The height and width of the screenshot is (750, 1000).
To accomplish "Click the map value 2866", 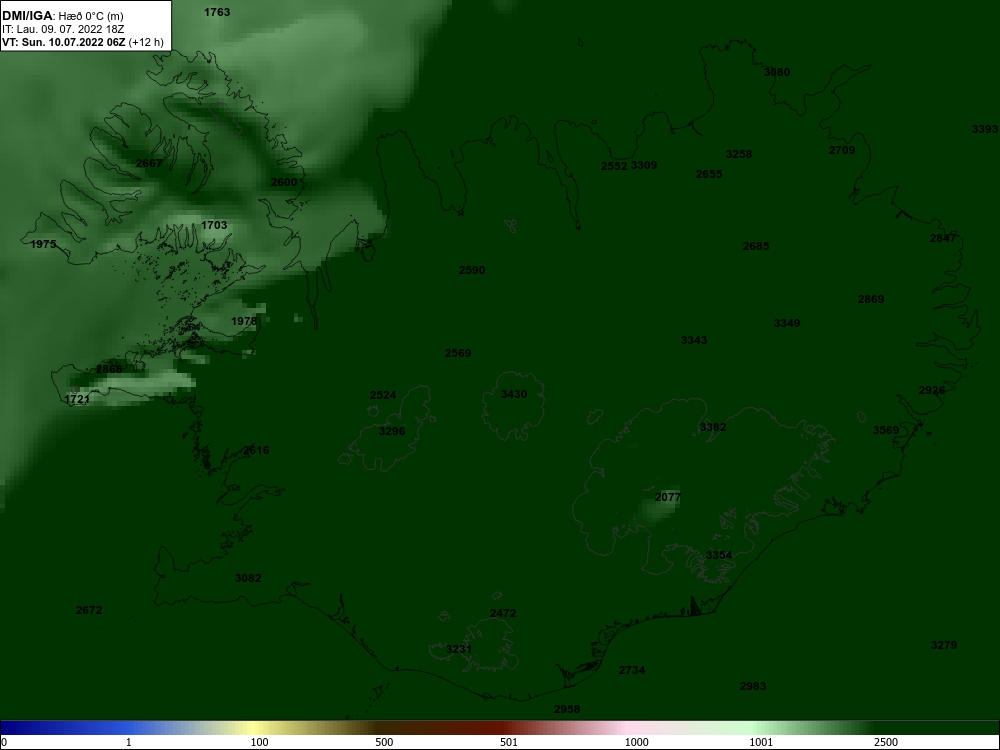I will coord(109,369).
